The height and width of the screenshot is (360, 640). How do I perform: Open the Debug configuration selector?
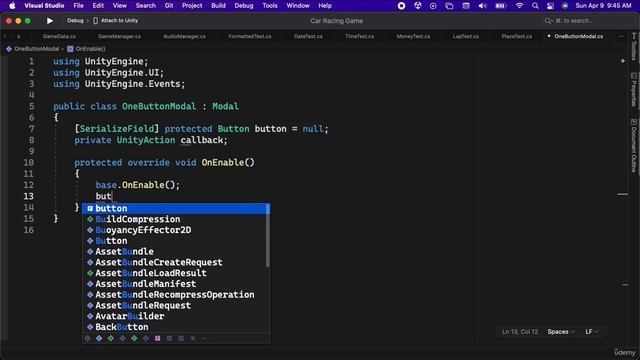coord(75,20)
